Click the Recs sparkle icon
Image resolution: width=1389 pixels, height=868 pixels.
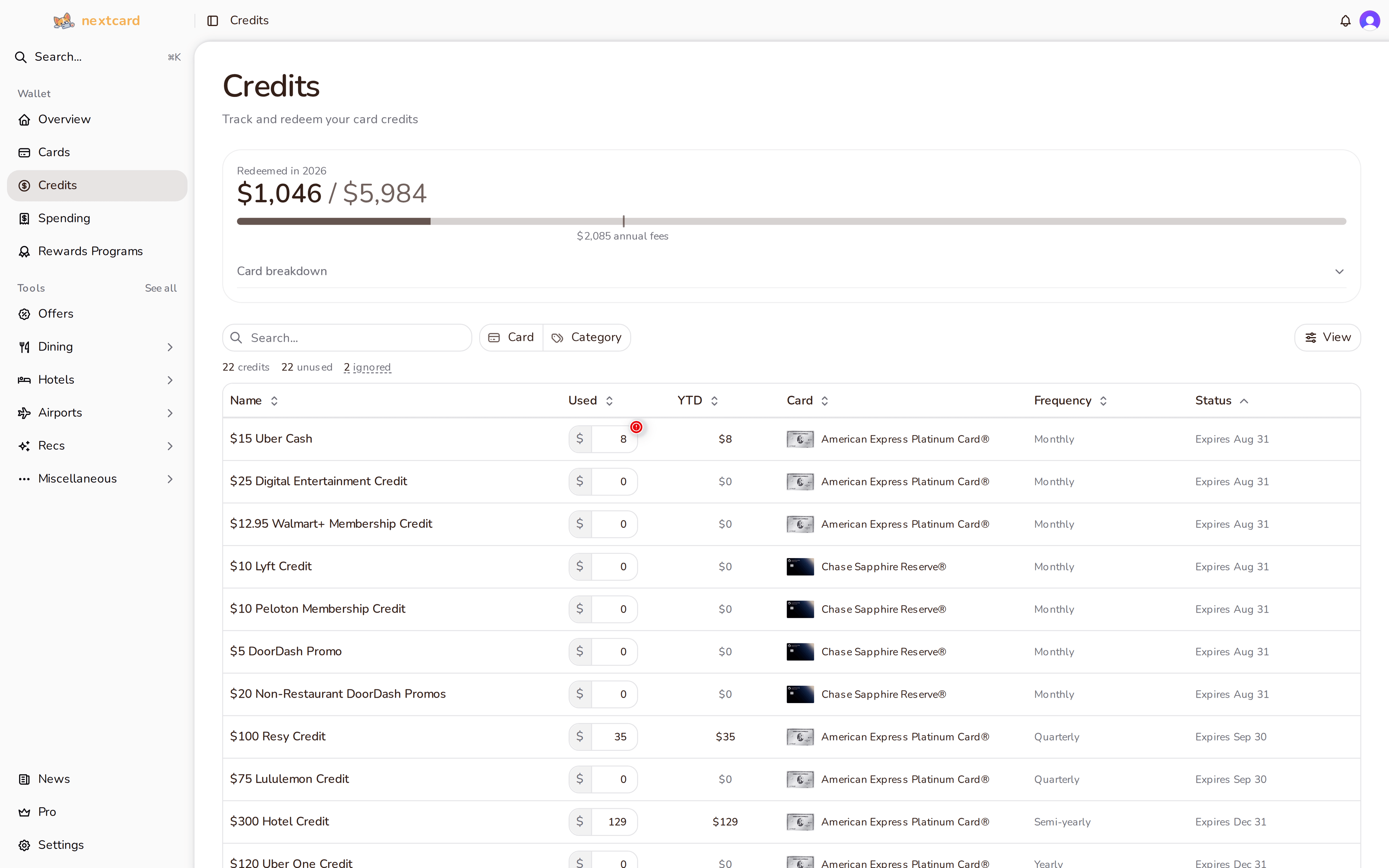click(x=24, y=446)
